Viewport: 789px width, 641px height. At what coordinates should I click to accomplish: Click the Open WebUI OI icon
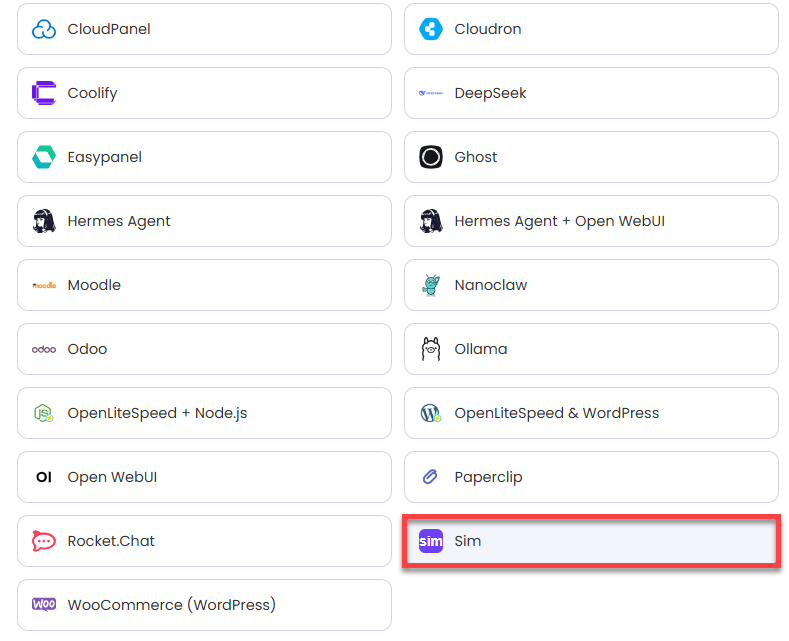(44, 477)
